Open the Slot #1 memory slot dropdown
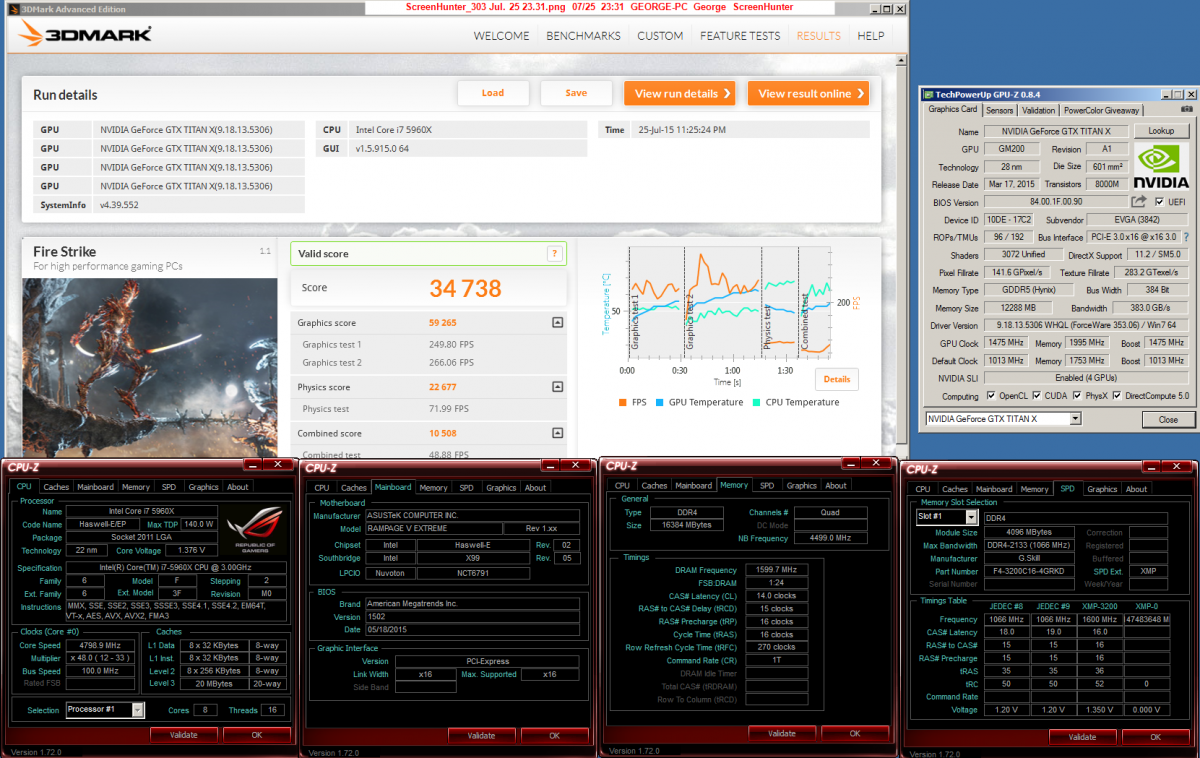This screenshot has width=1200, height=758. (970, 517)
